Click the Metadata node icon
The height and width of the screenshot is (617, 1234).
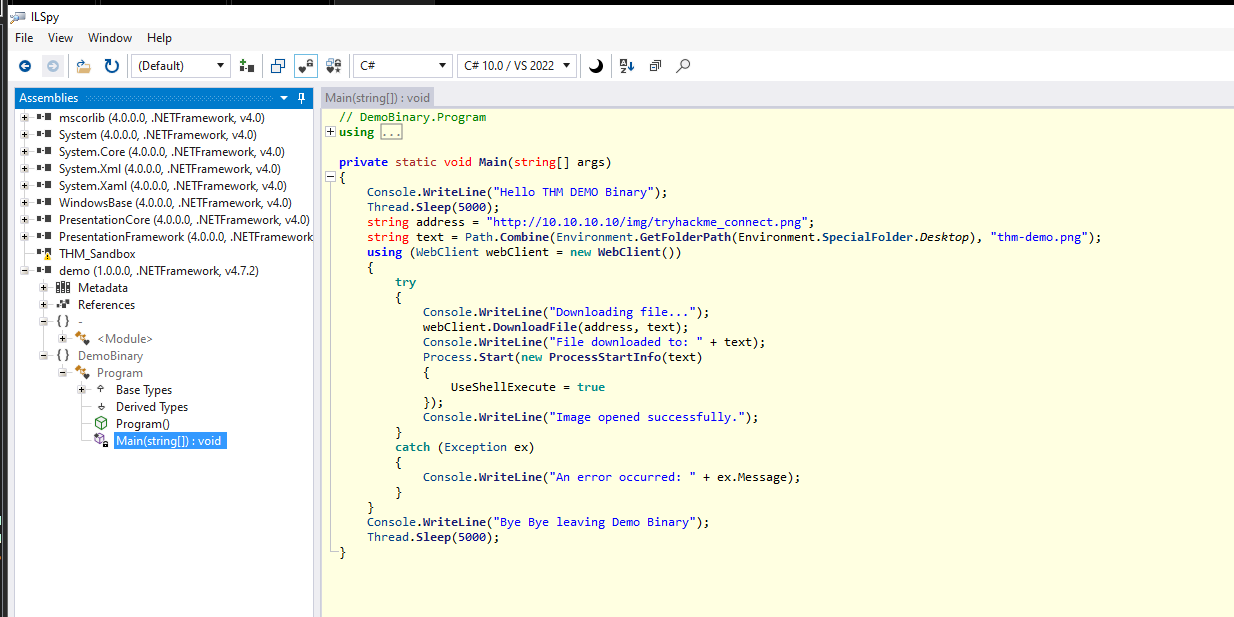(x=64, y=288)
